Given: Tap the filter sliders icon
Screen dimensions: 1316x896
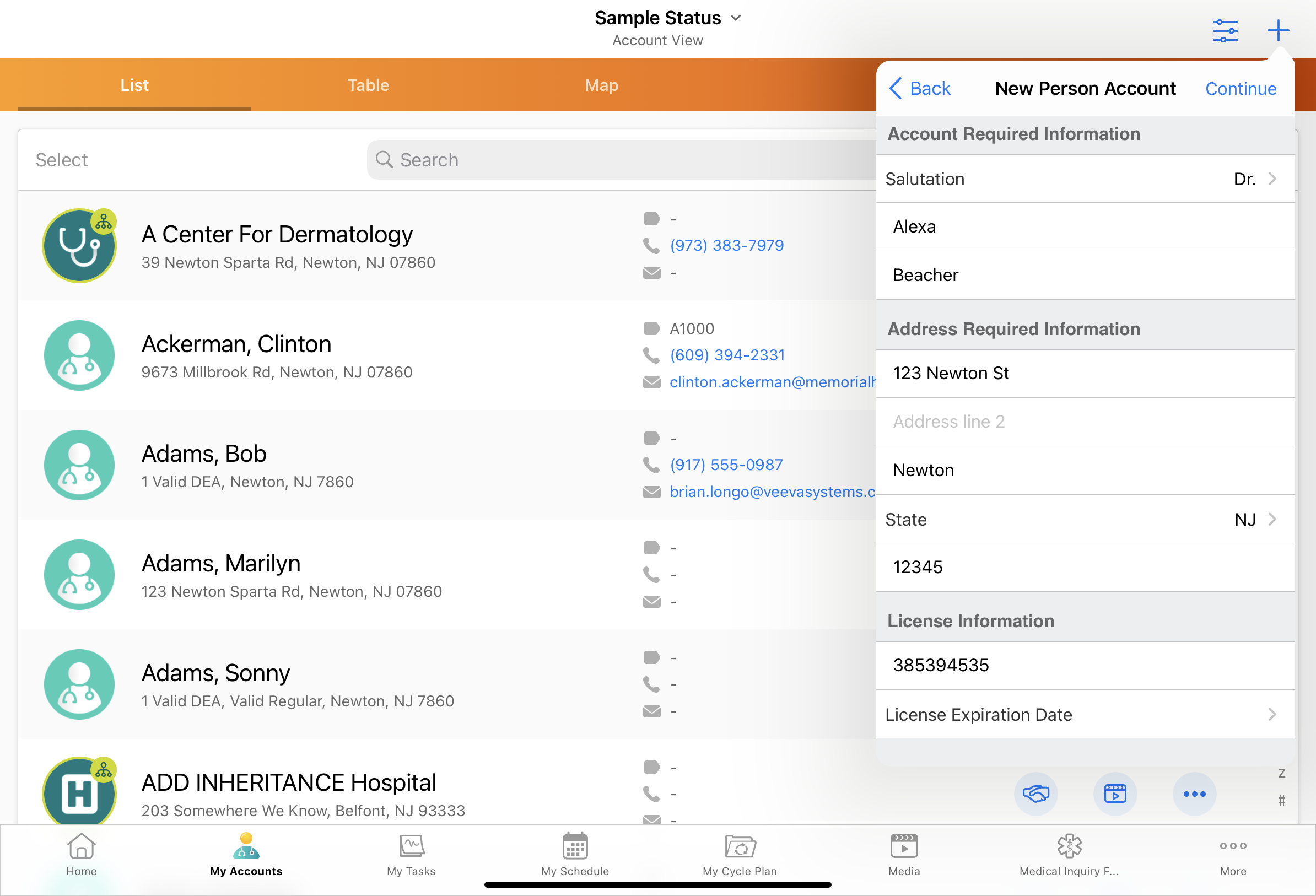Looking at the screenshot, I should (1225, 31).
